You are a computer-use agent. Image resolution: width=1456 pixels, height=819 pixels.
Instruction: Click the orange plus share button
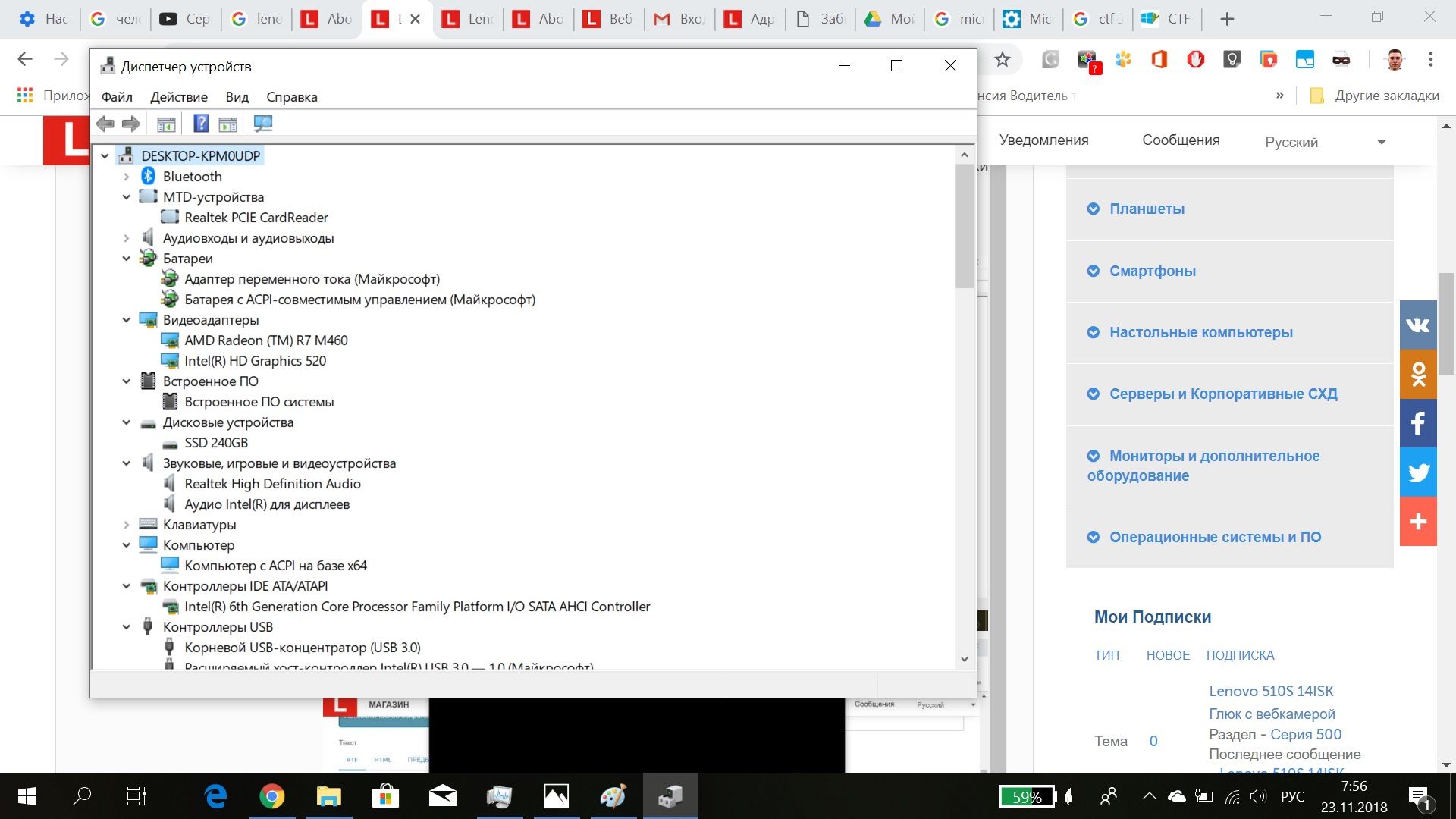[1418, 522]
